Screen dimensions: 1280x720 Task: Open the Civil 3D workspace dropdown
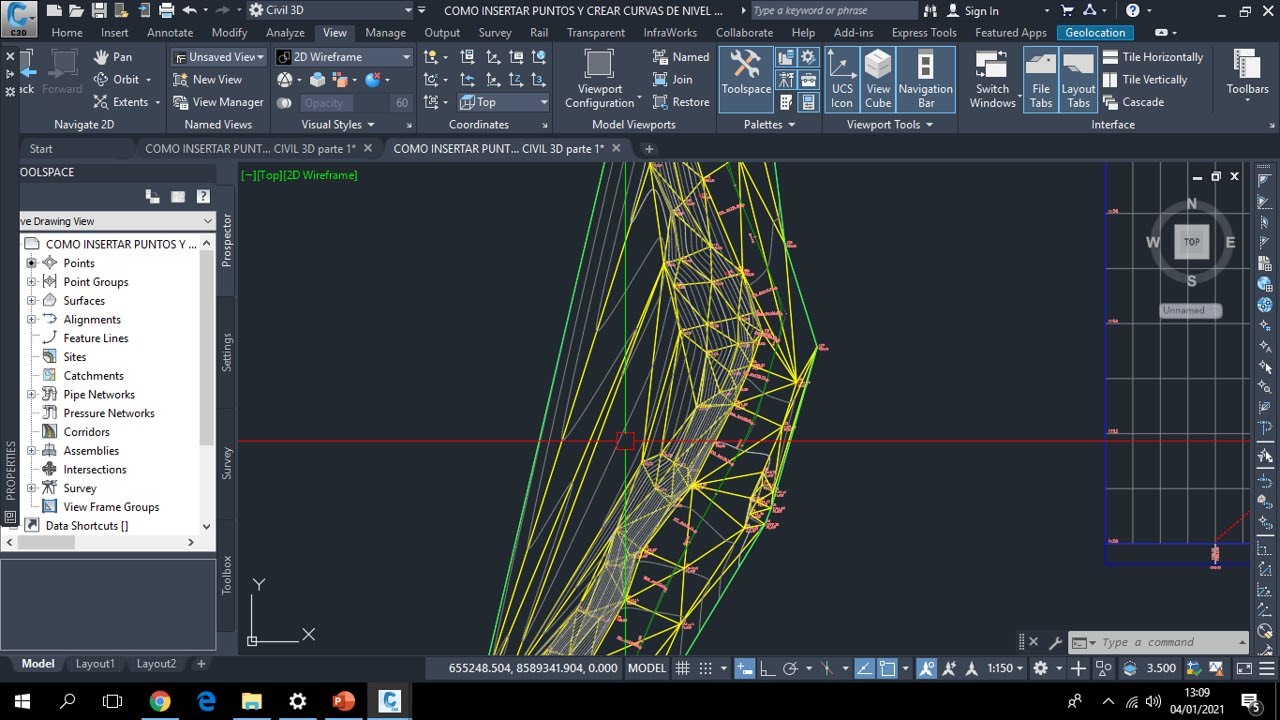[329, 10]
